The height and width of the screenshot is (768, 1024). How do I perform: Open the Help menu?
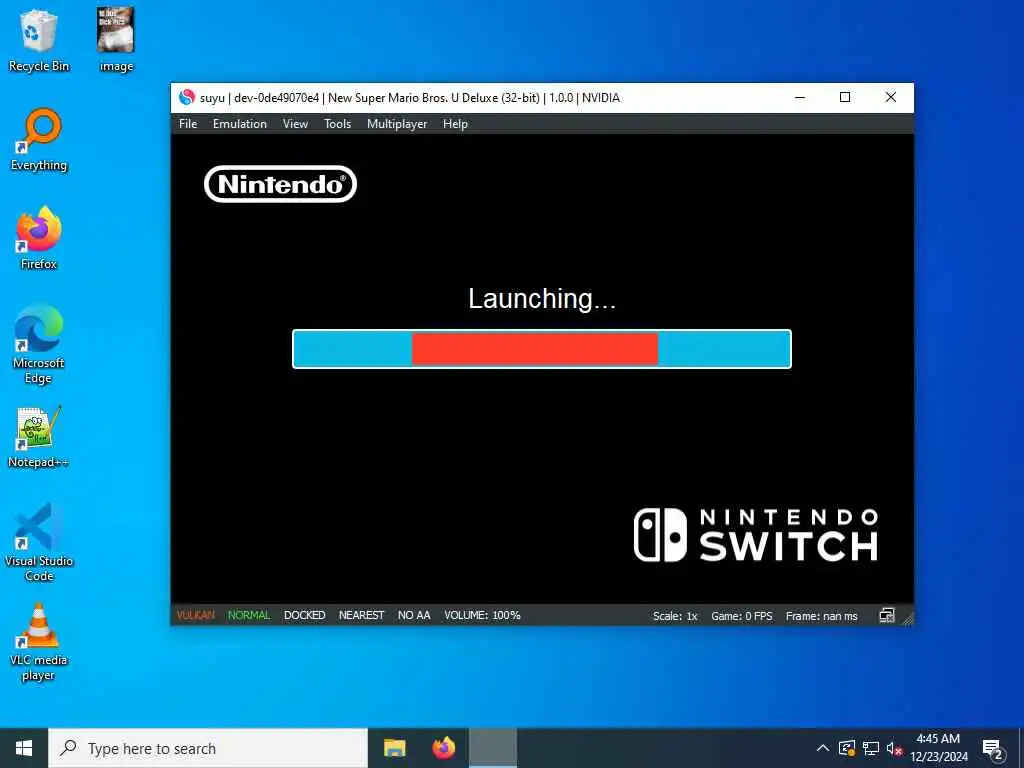455,123
